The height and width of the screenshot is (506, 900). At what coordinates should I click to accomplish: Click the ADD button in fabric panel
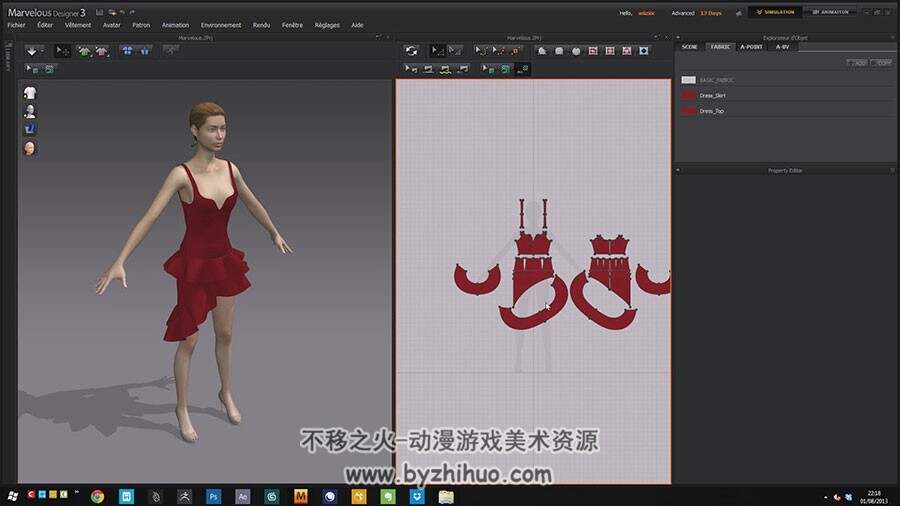point(857,63)
